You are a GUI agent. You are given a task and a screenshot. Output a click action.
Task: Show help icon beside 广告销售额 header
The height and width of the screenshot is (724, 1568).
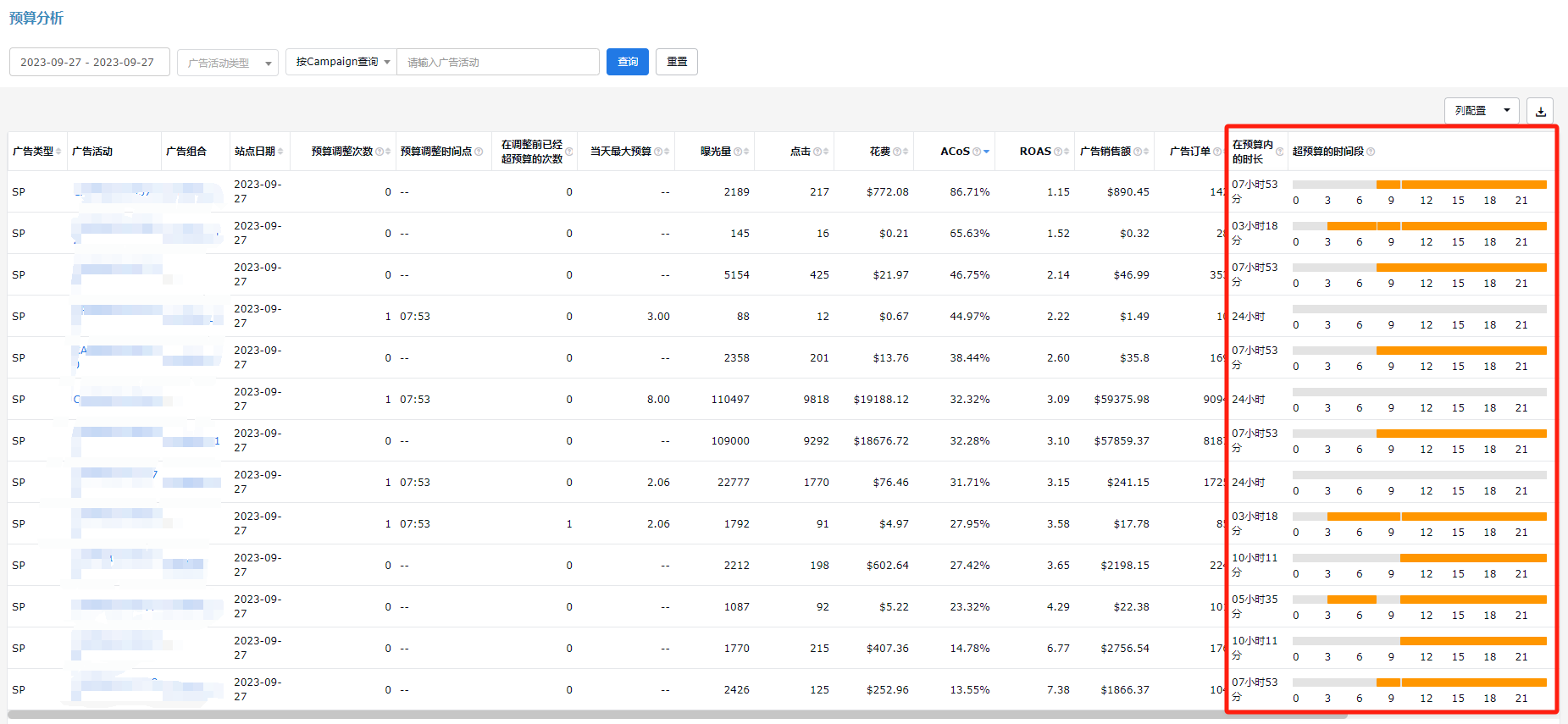click(1138, 152)
